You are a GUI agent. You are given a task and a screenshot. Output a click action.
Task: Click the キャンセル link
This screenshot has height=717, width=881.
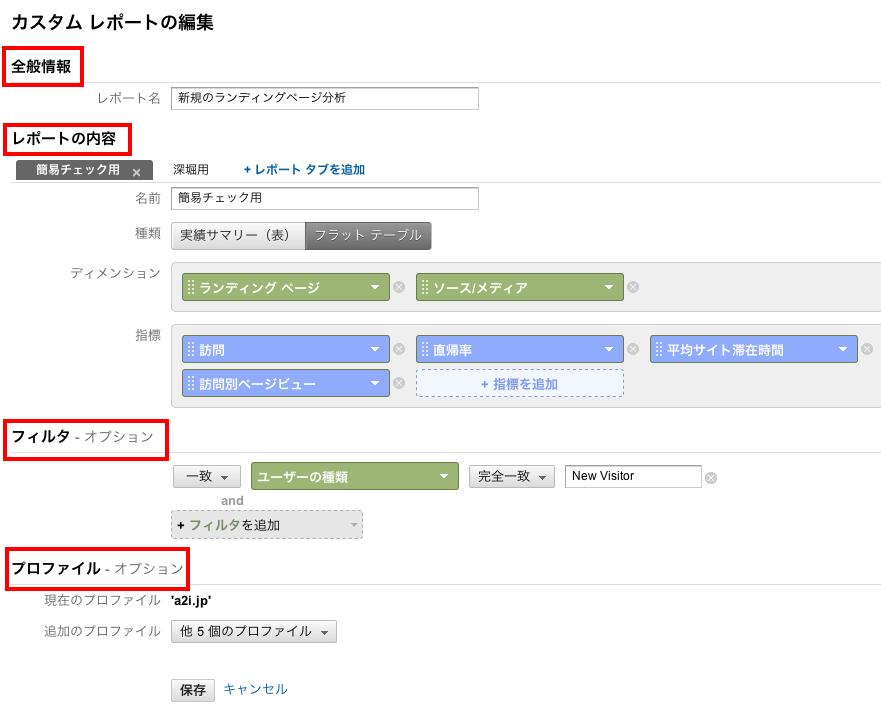pos(256,689)
